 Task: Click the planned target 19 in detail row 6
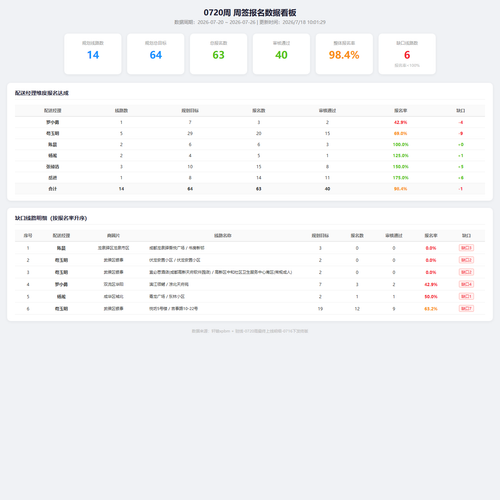point(320,309)
